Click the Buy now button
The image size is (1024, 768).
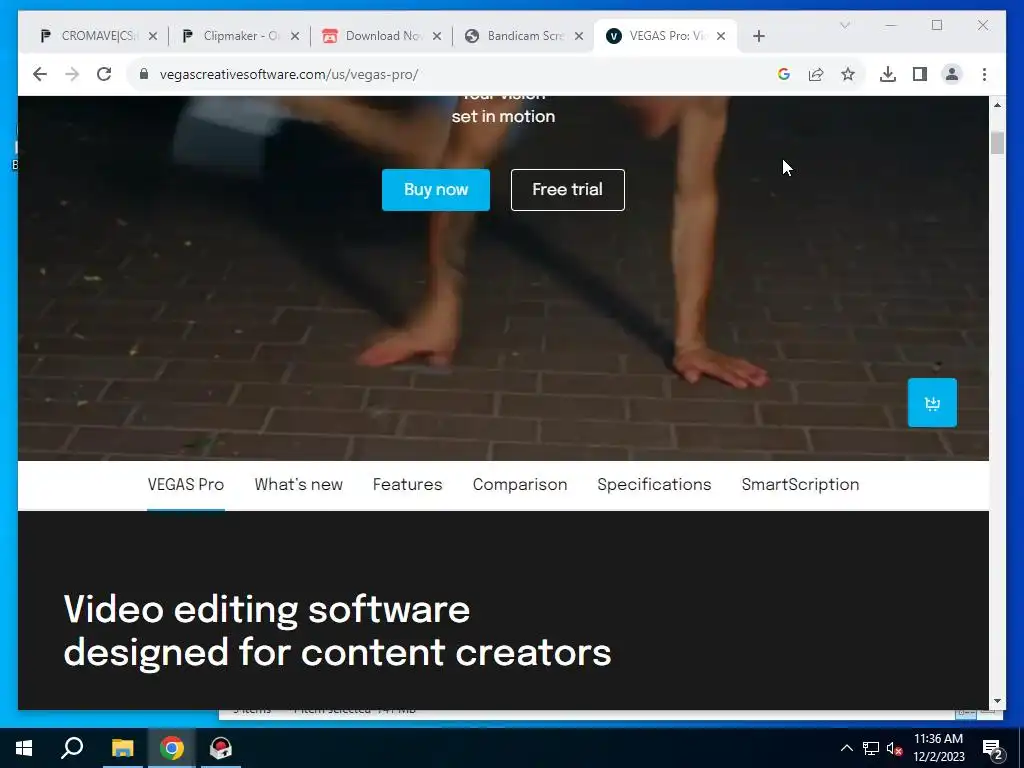tap(436, 189)
